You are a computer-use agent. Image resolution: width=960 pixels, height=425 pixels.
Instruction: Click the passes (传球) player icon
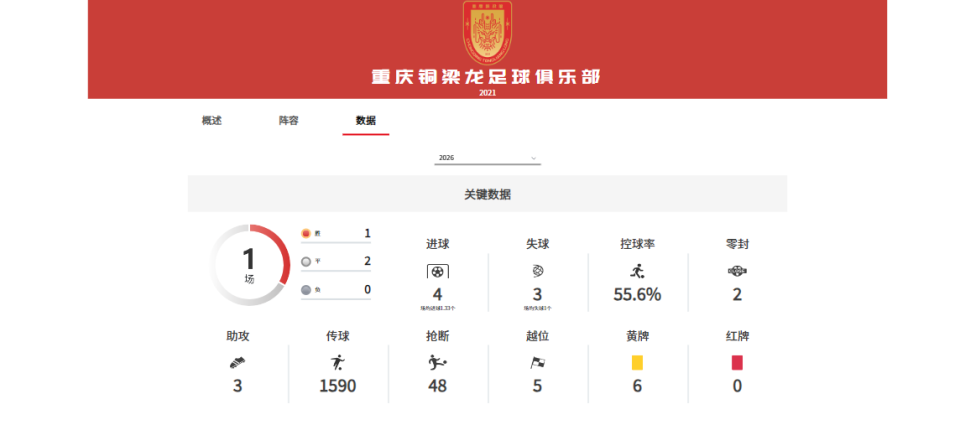tap(337, 363)
